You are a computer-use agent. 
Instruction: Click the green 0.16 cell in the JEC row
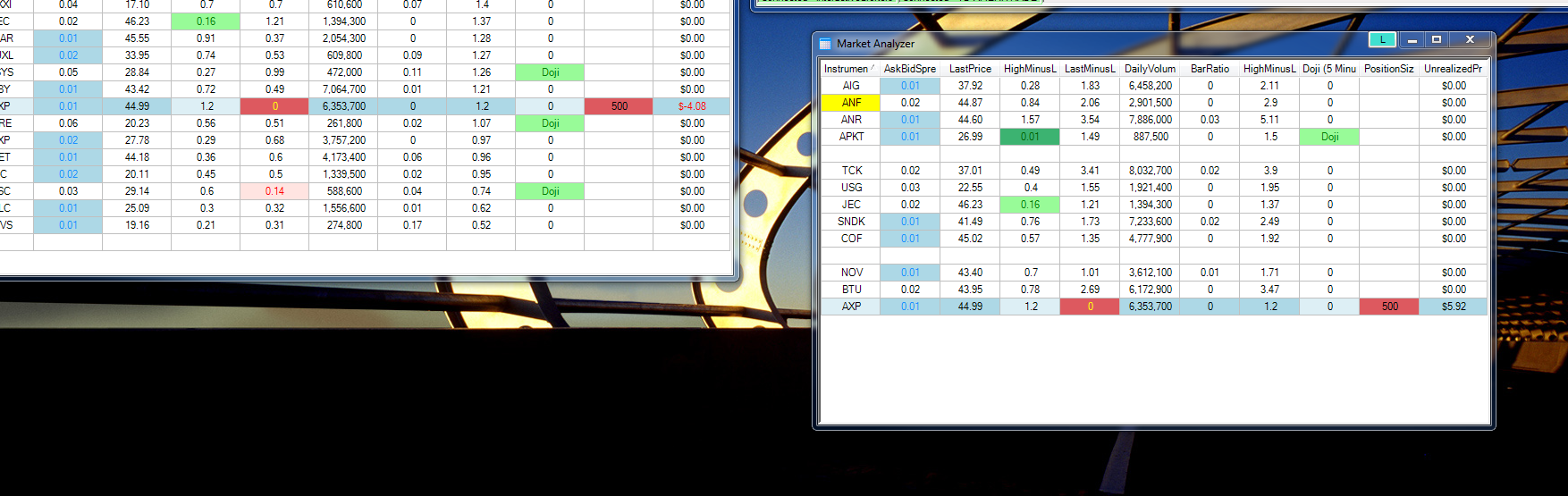pos(1030,205)
